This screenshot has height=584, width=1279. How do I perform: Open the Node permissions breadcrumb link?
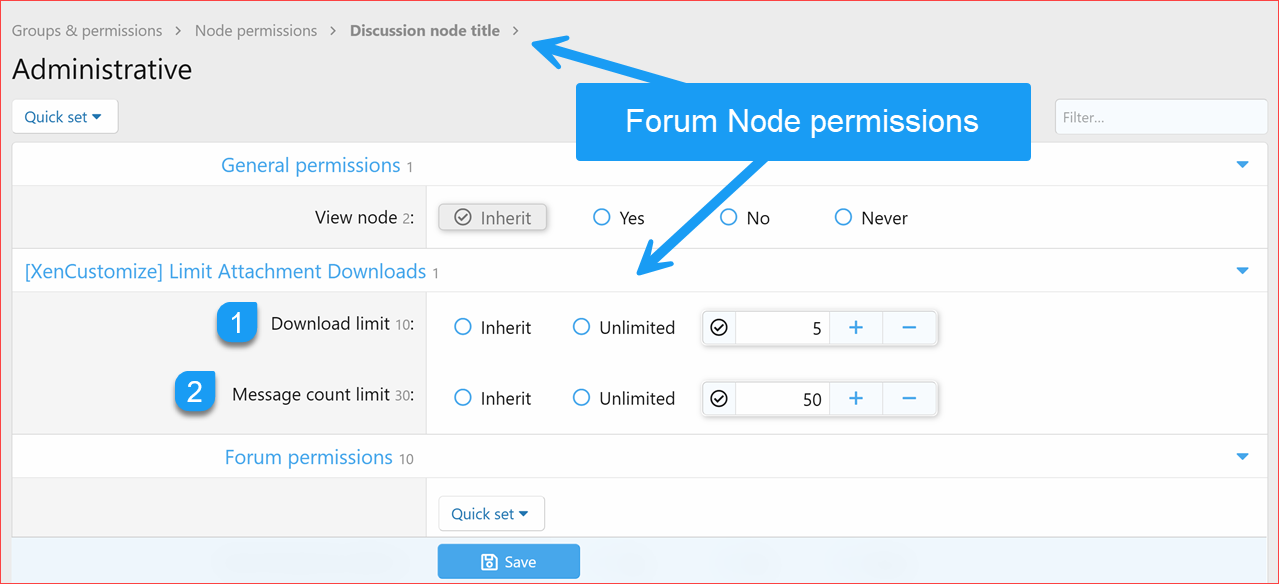point(256,30)
